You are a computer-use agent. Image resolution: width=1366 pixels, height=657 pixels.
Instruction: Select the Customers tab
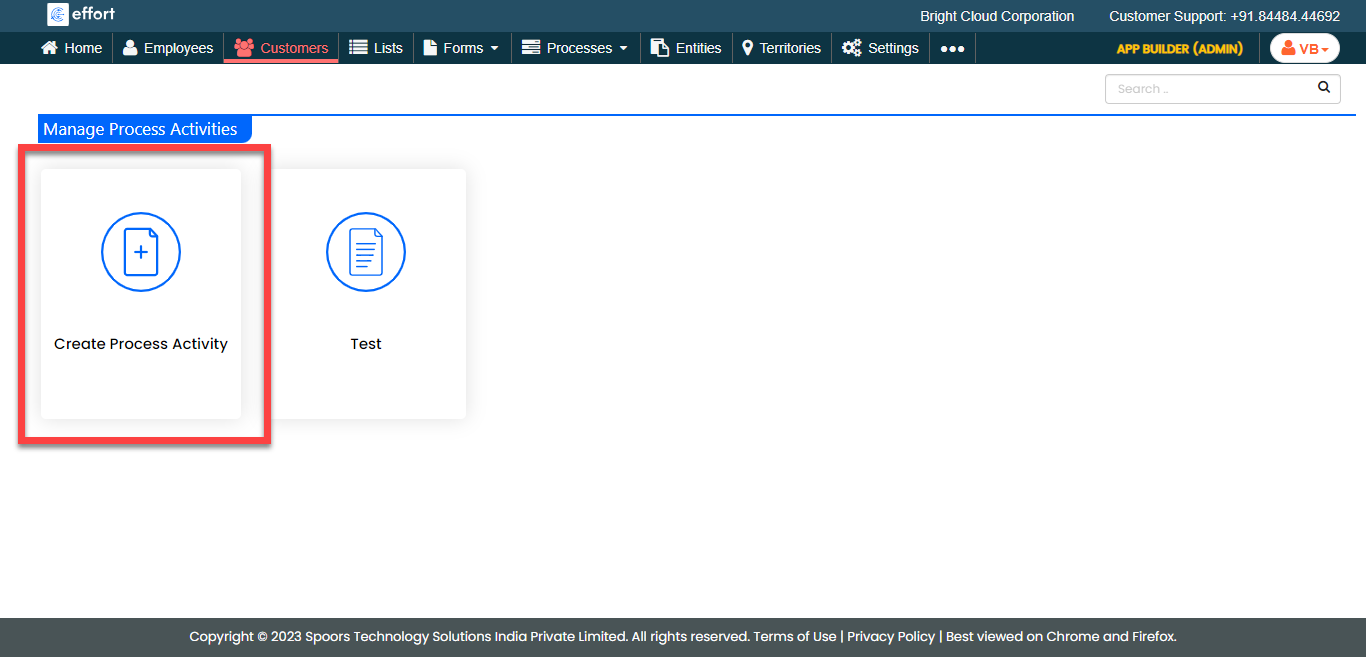tap(281, 48)
